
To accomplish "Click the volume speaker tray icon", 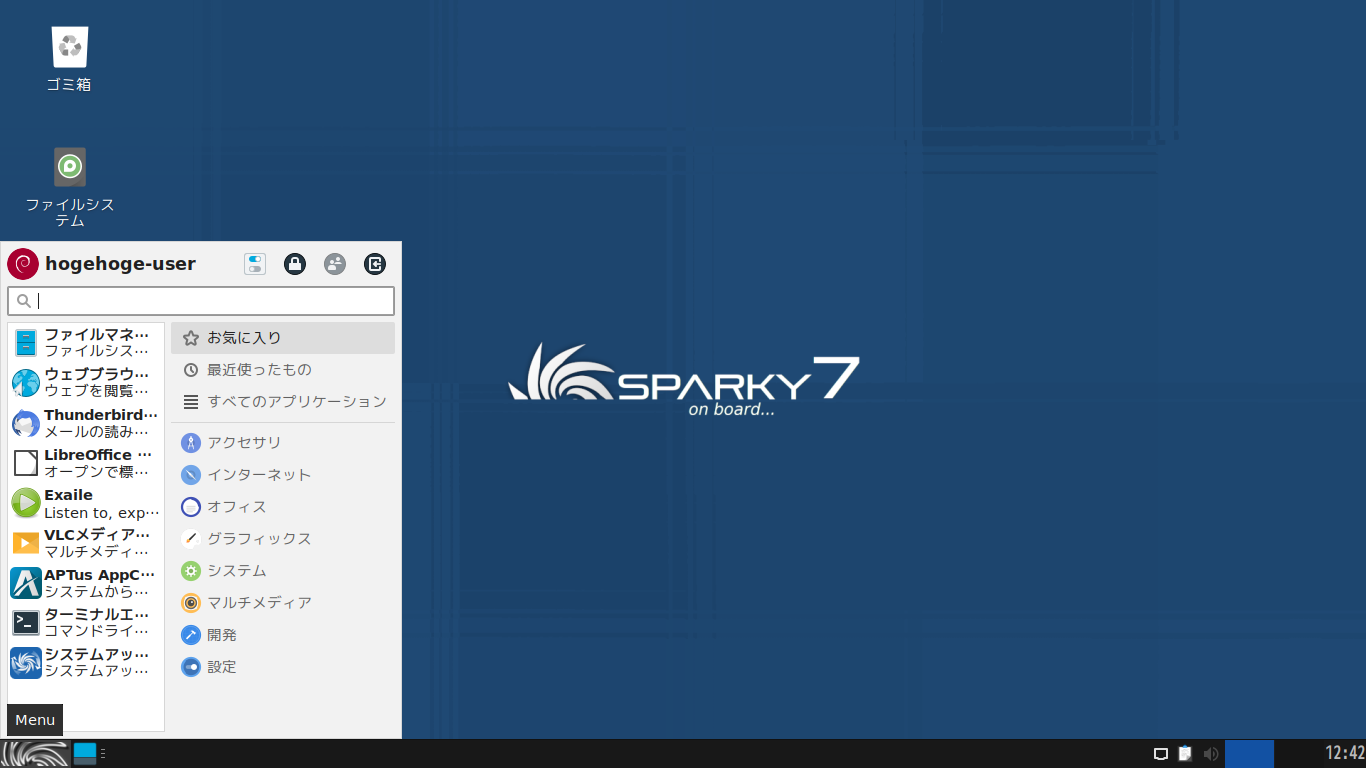I will pyautogui.click(x=1211, y=754).
